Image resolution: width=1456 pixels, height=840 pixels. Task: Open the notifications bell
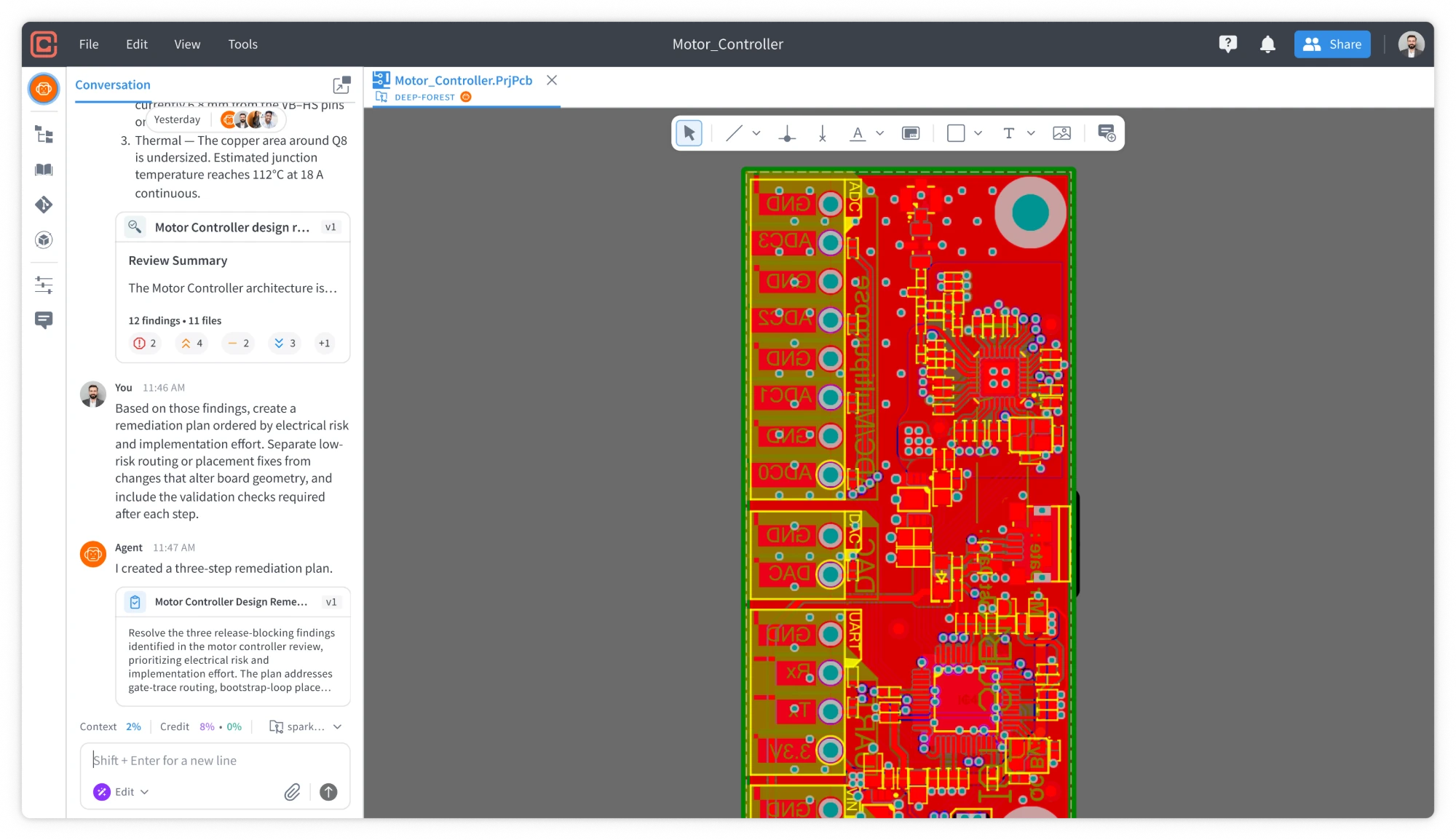[1267, 44]
